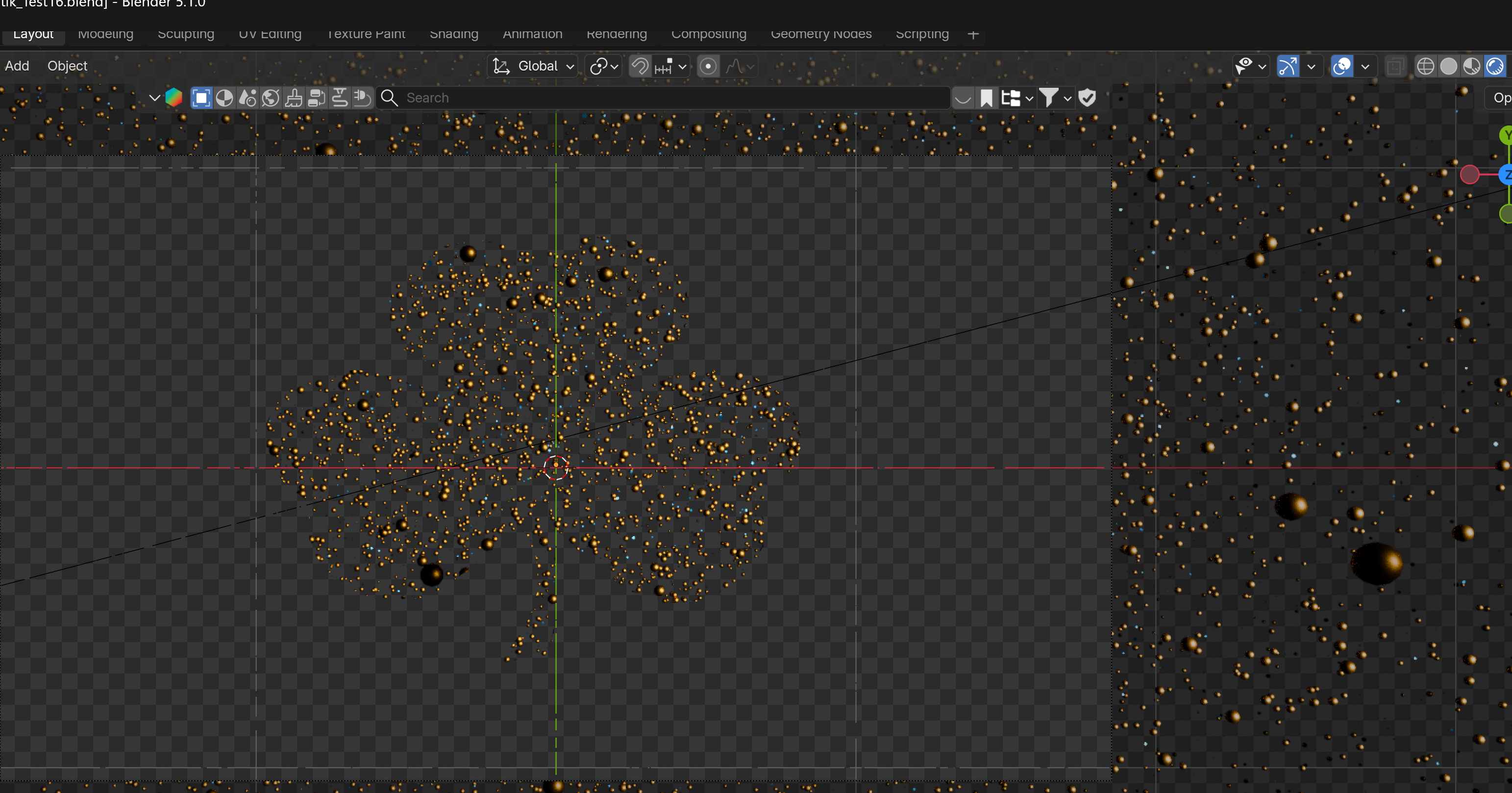Toggle proportional editing

pos(708,66)
